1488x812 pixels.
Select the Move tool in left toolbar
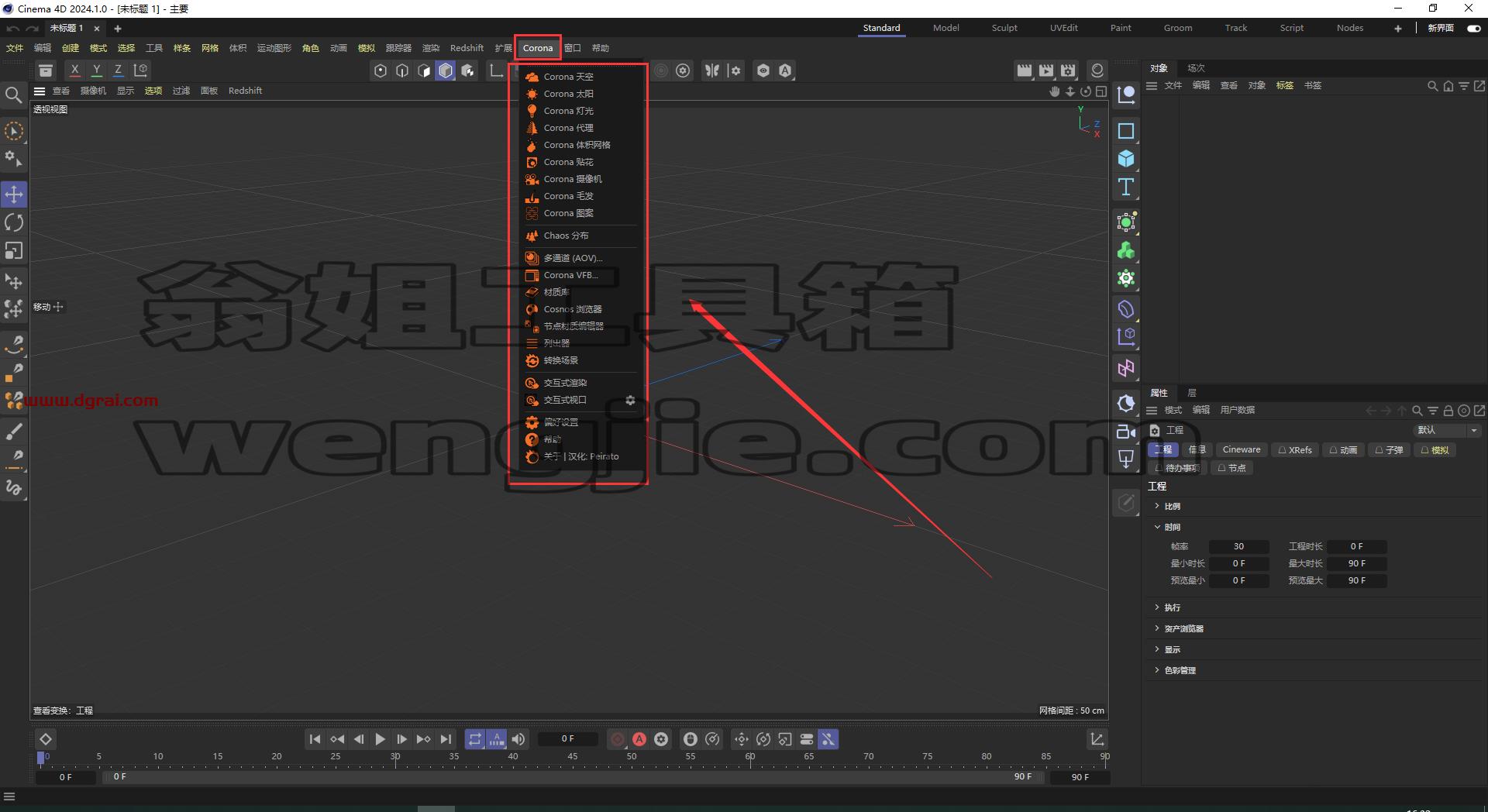(x=14, y=194)
